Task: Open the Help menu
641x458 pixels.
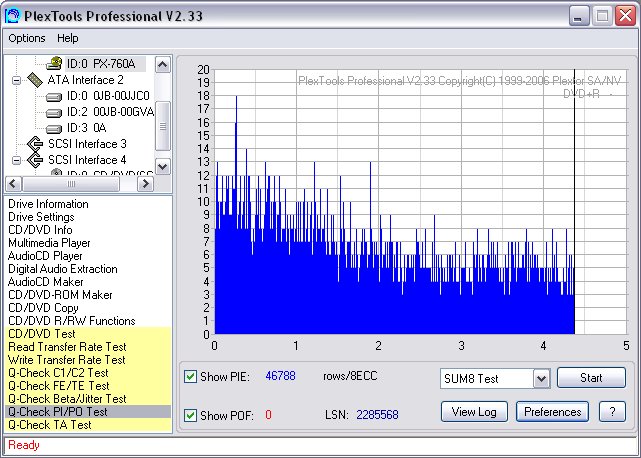Action: pyautogui.click(x=67, y=38)
